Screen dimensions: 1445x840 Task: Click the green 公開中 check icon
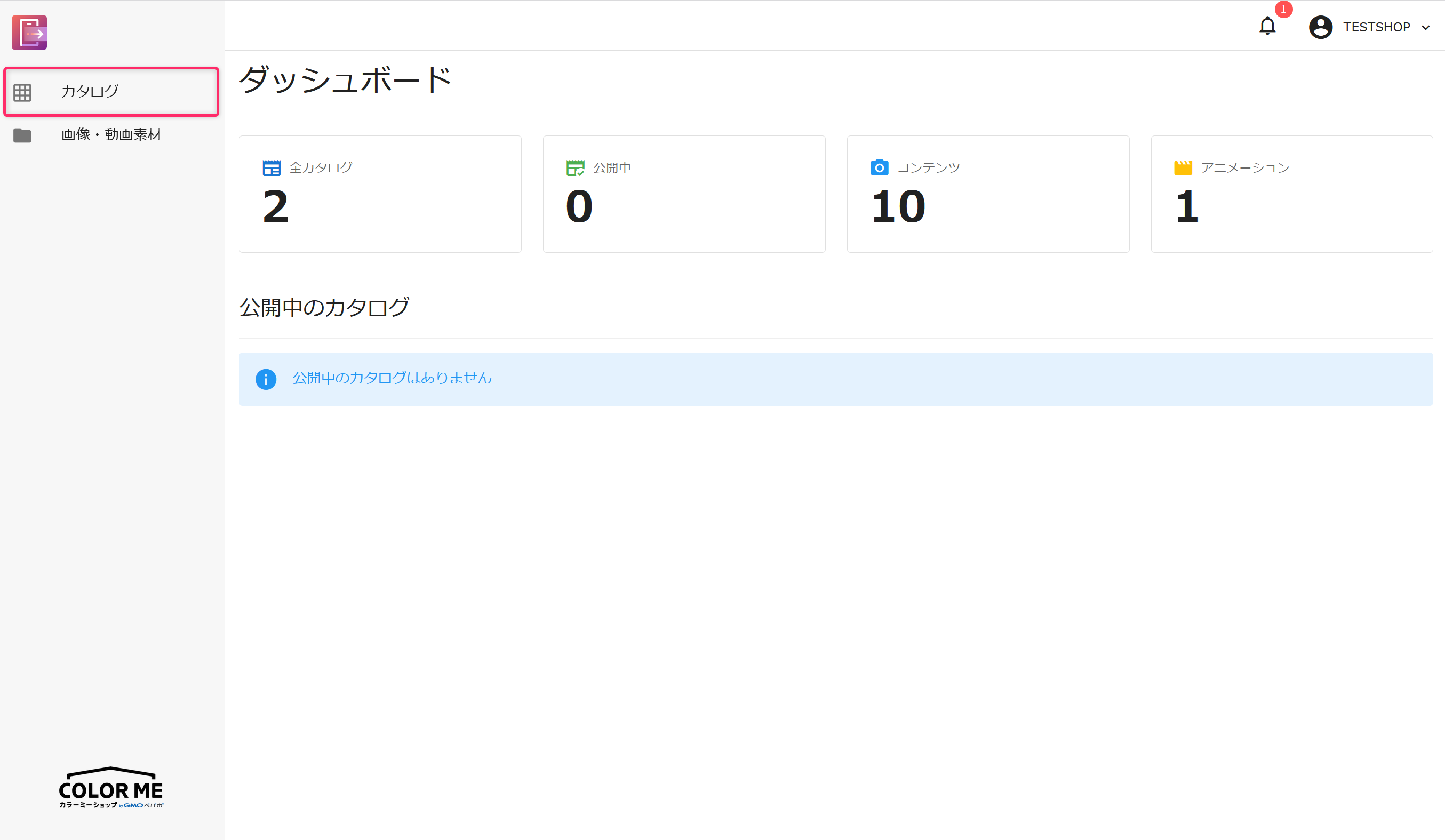(575, 168)
